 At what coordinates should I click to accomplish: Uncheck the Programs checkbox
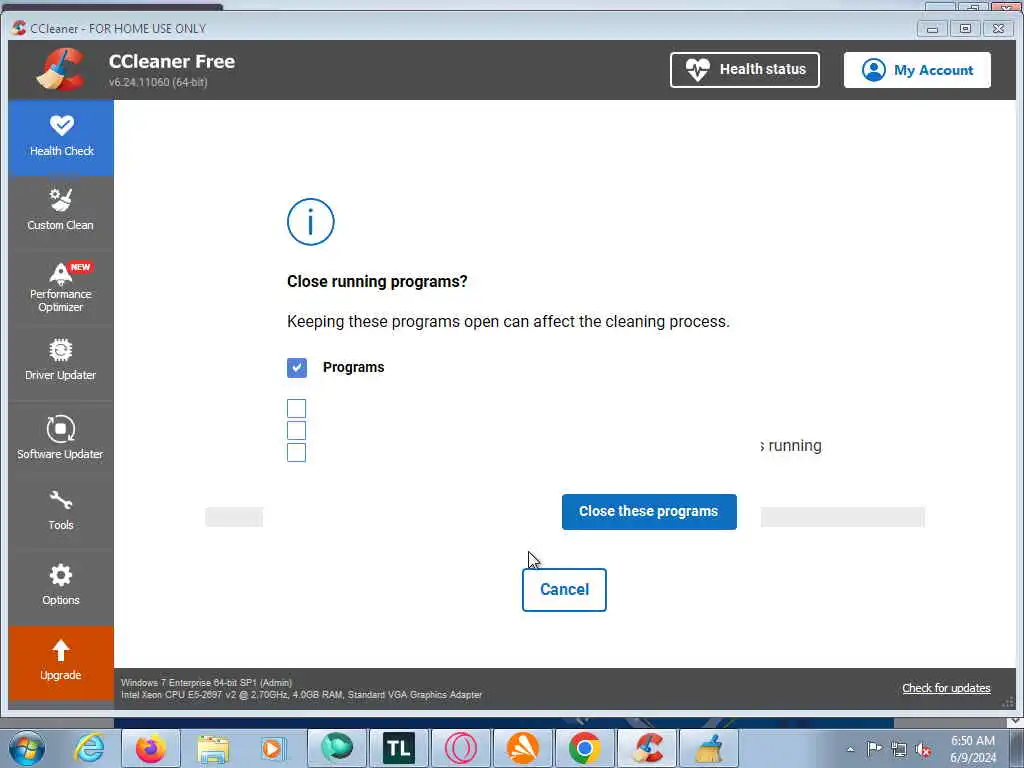click(296, 368)
